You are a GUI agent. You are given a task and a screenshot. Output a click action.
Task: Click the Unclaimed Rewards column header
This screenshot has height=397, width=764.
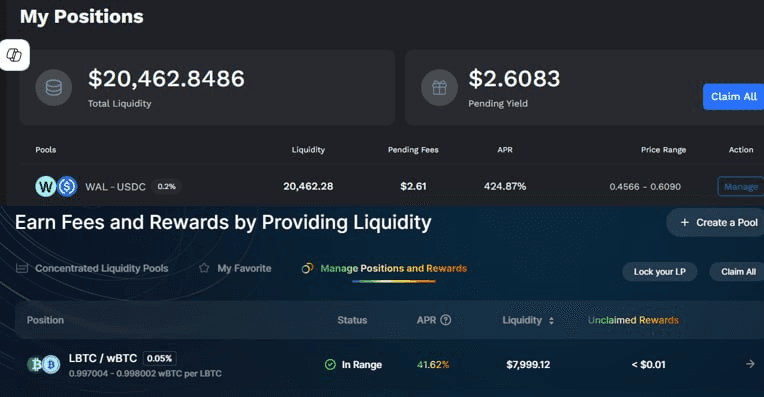point(633,320)
